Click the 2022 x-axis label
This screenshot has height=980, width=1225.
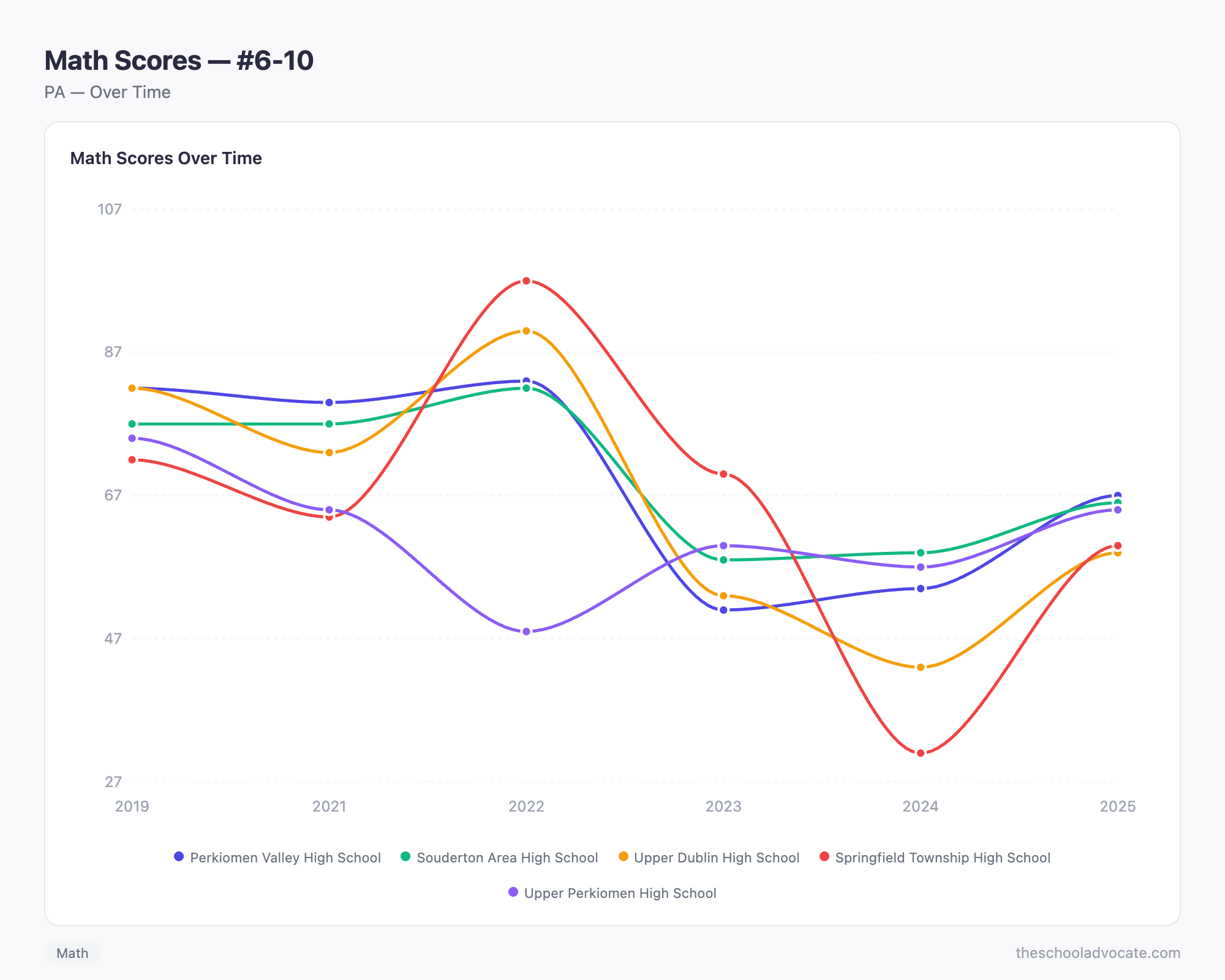(x=526, y=806)
